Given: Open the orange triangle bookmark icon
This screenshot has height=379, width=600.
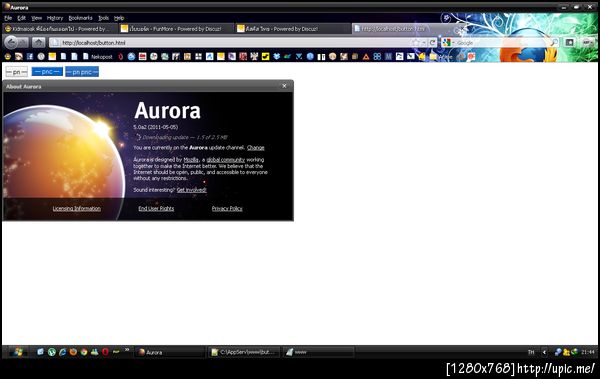Looking at the screenshot, I should 366,57.
